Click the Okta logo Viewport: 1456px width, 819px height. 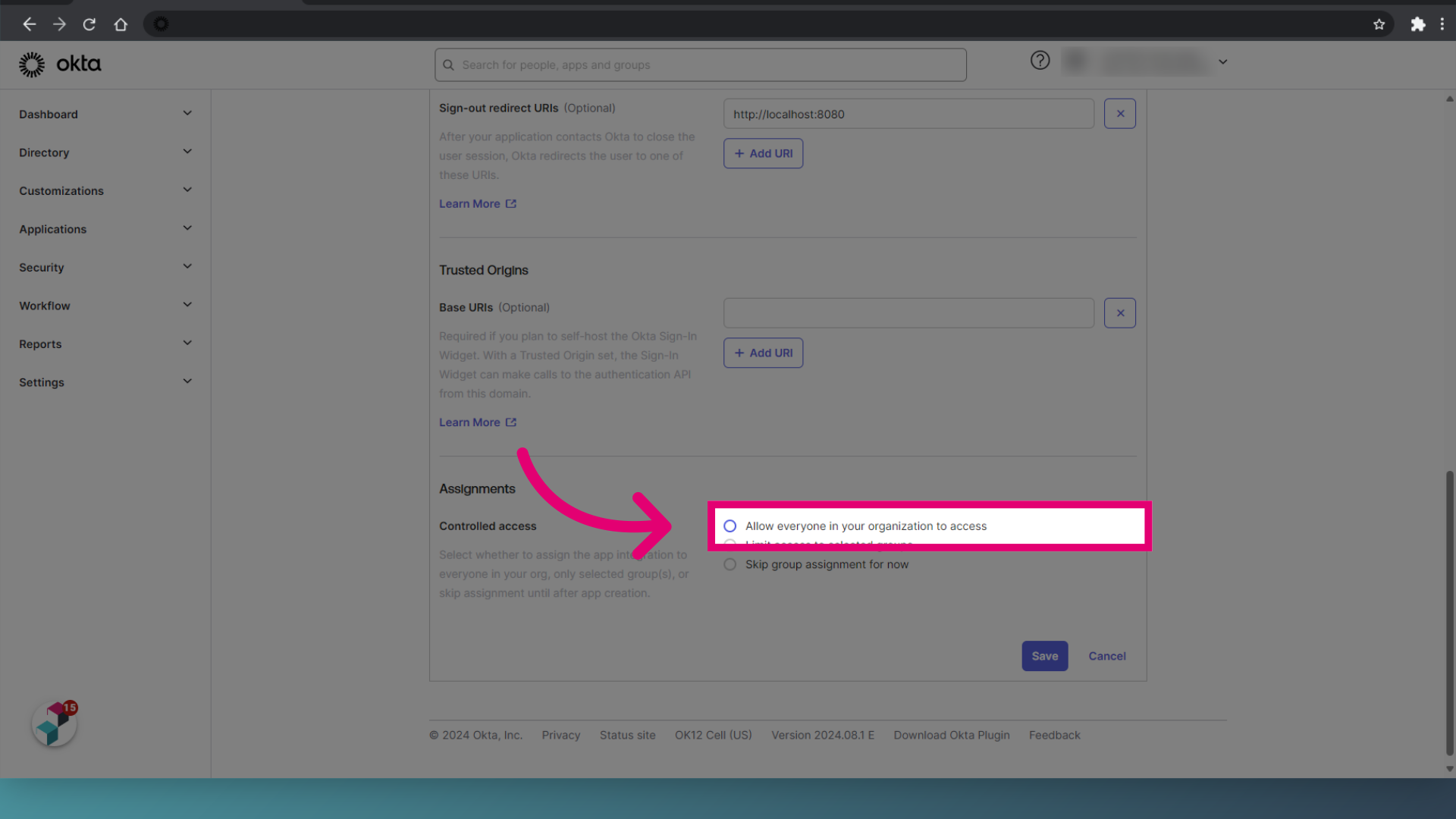pyautogui.click(x=60, y=64)
